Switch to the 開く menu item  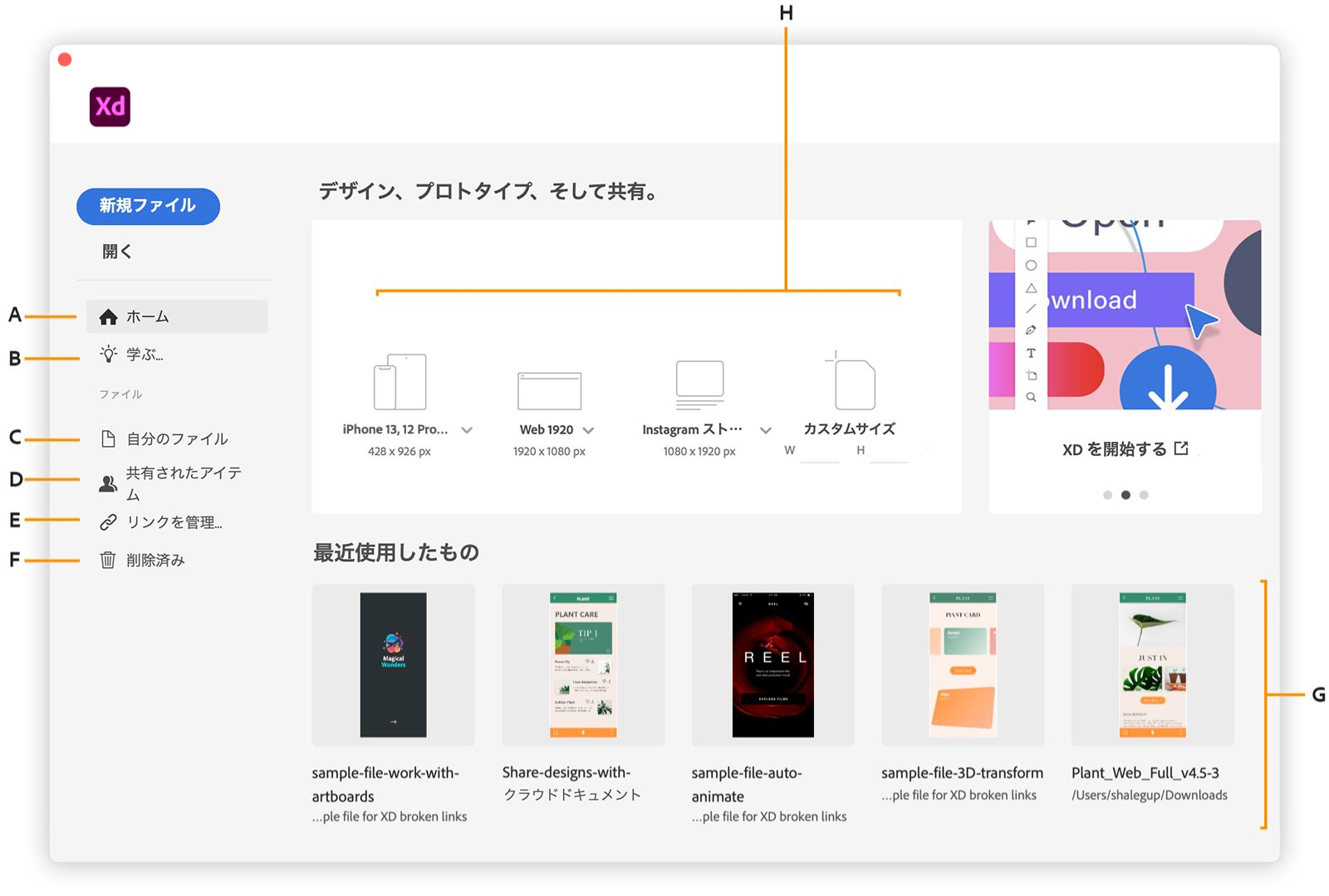click(x=116, y=251)
